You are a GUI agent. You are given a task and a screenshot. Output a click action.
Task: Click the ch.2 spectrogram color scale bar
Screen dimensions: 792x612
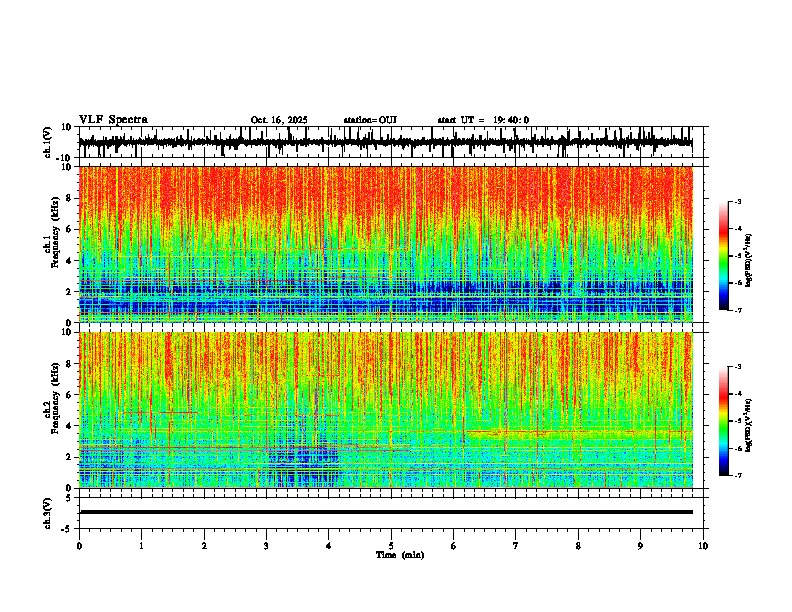724,421
